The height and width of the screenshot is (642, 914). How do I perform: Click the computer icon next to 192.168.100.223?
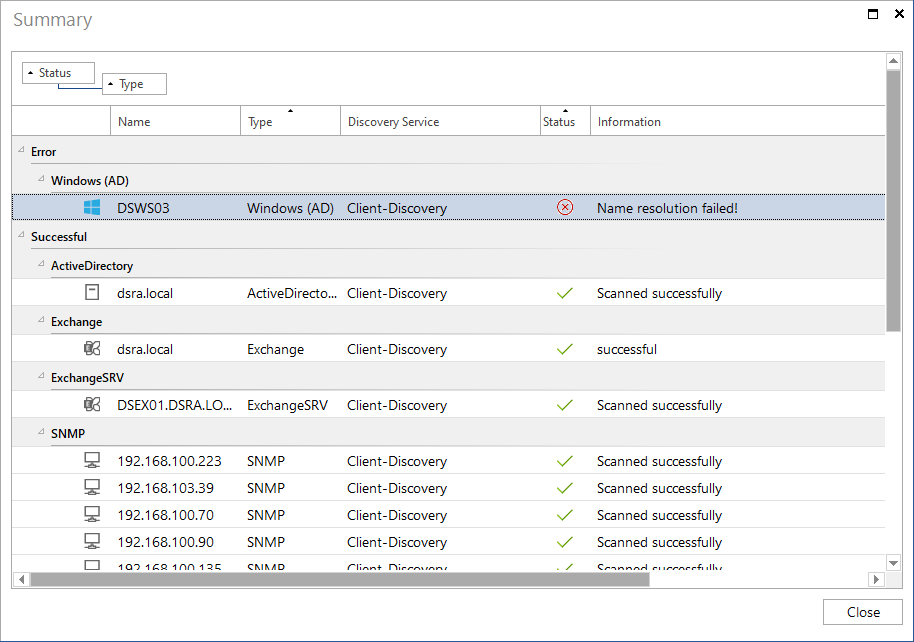point(92,461)
